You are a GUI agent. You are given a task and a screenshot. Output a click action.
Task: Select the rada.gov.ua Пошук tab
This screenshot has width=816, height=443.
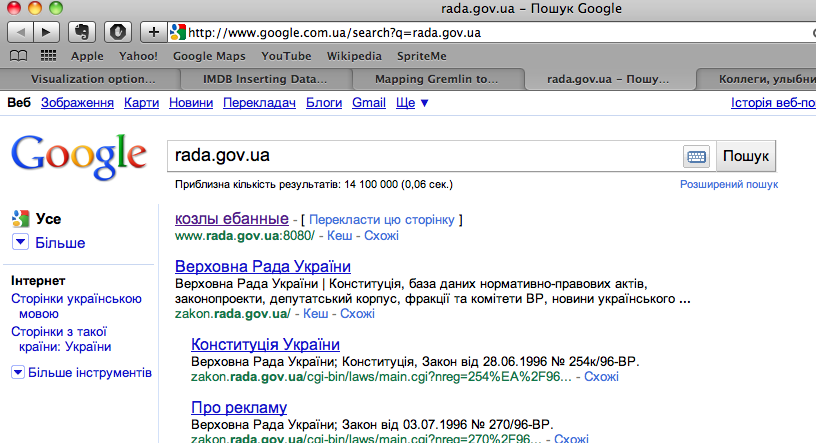(609, 79)
